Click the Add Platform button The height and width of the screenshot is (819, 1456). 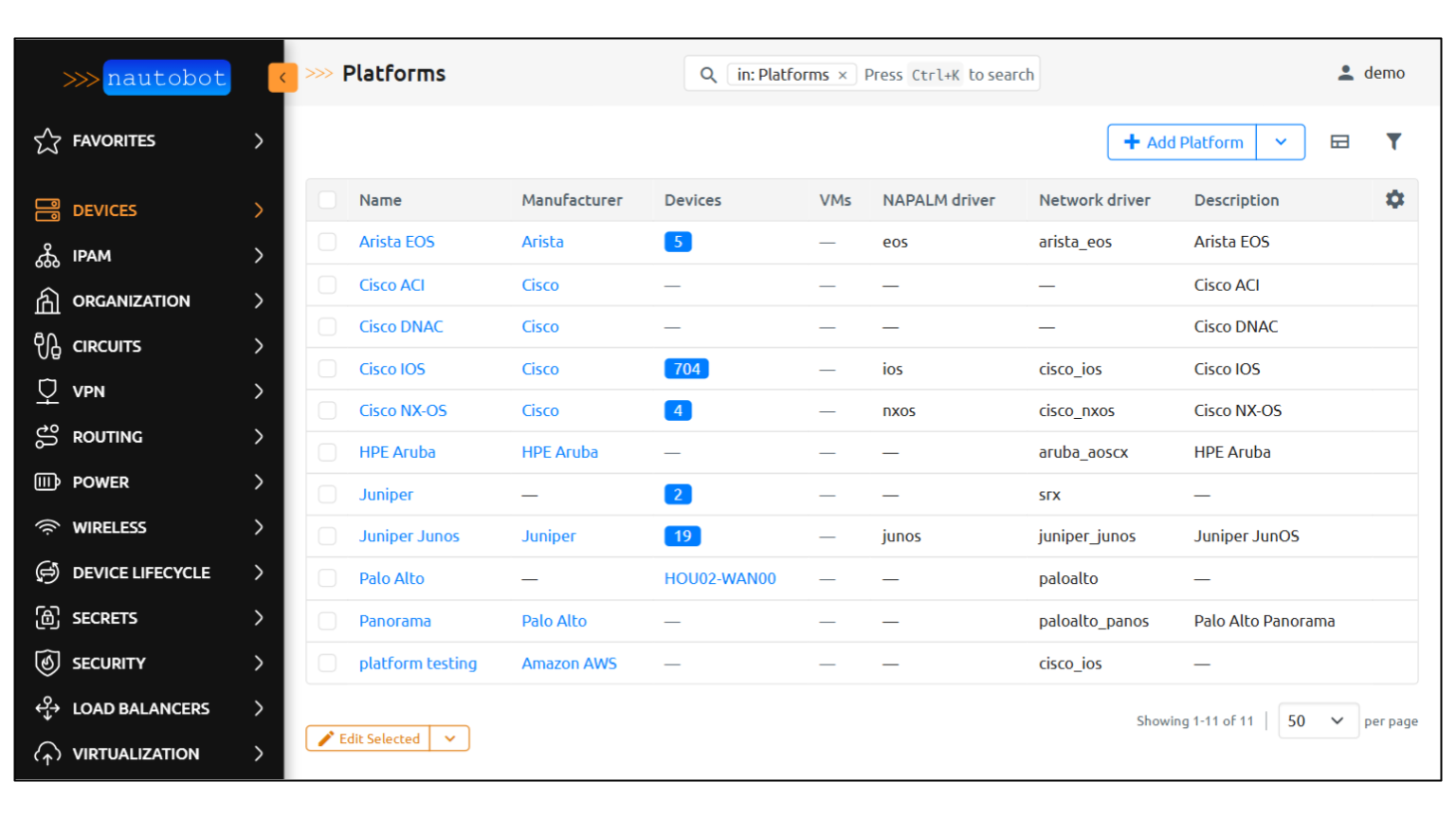tap(1181, 141)
